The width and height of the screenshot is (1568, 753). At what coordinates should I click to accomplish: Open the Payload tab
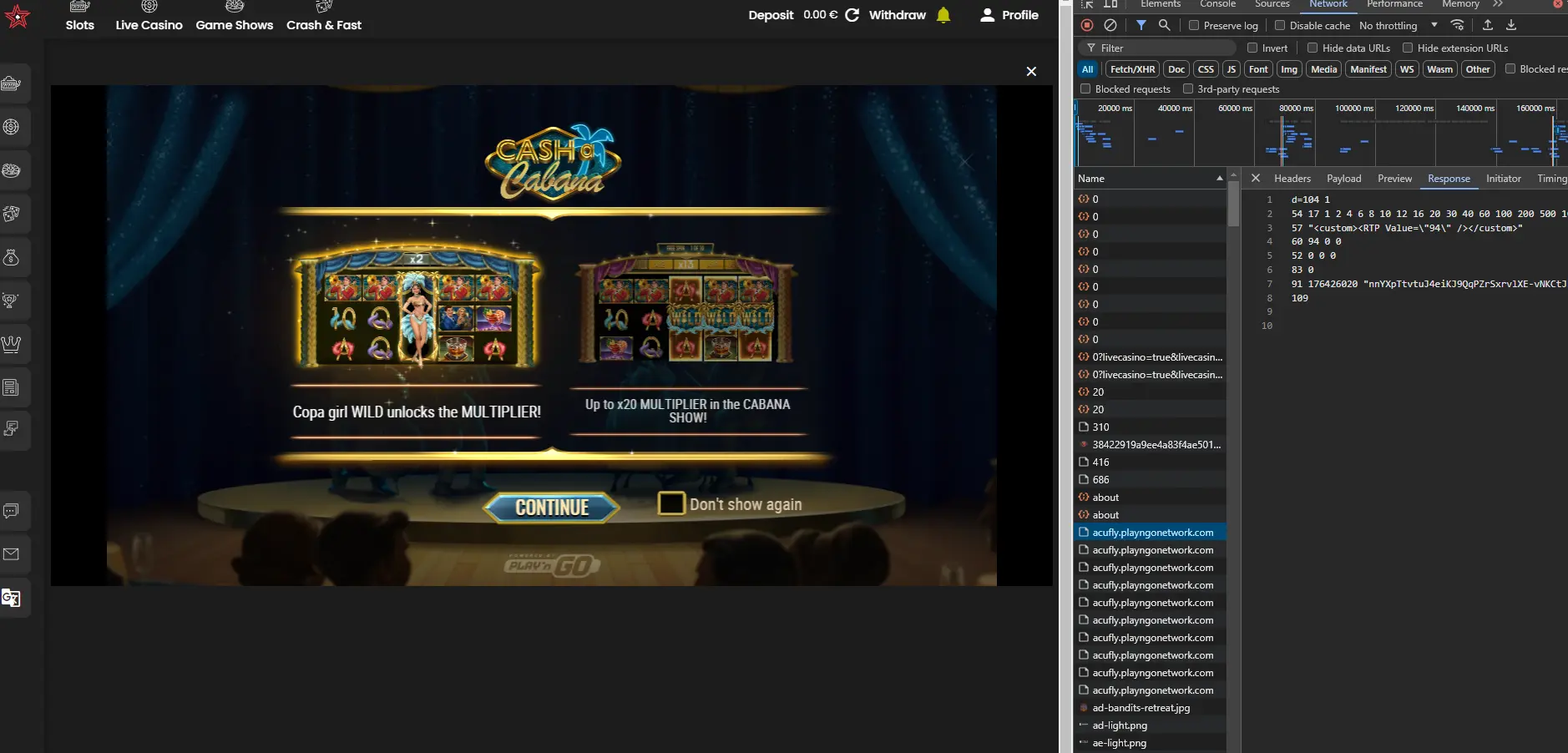1344,178
